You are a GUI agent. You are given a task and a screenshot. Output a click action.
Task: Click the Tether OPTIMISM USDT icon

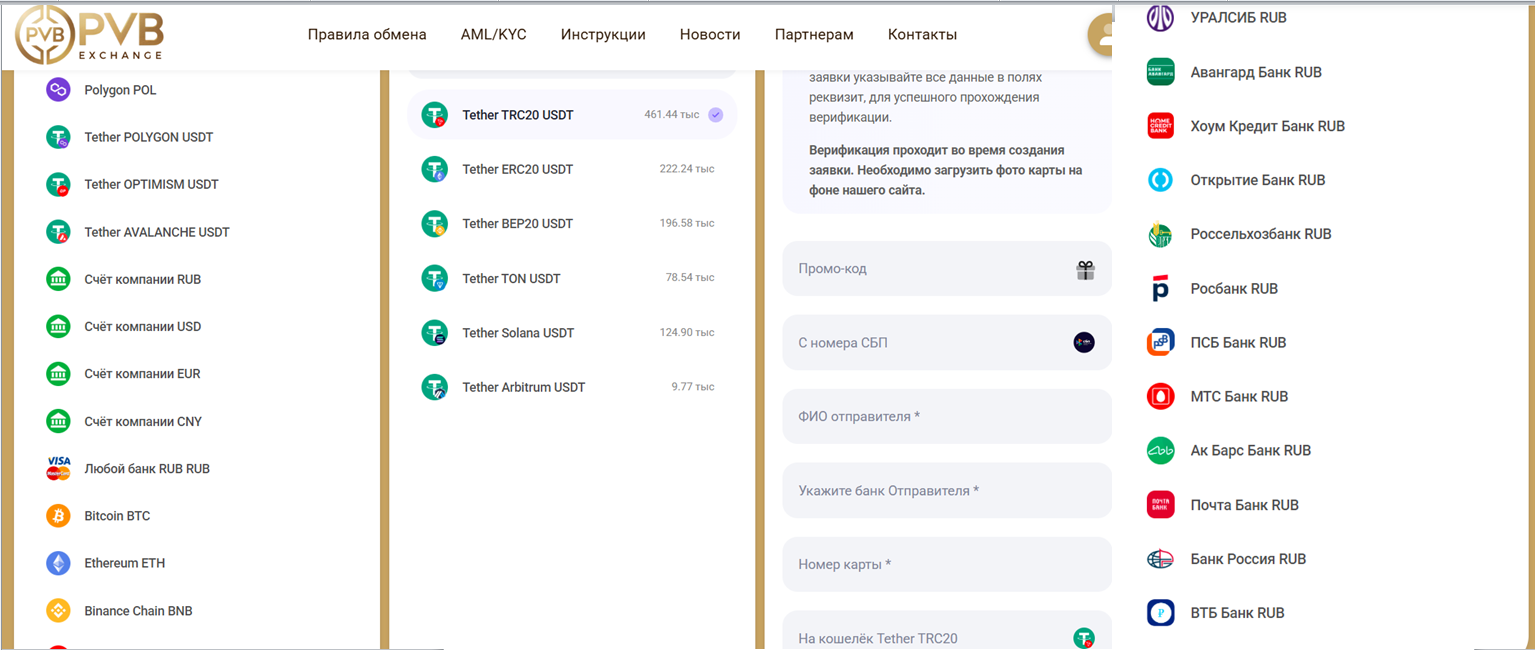point(59,184)
